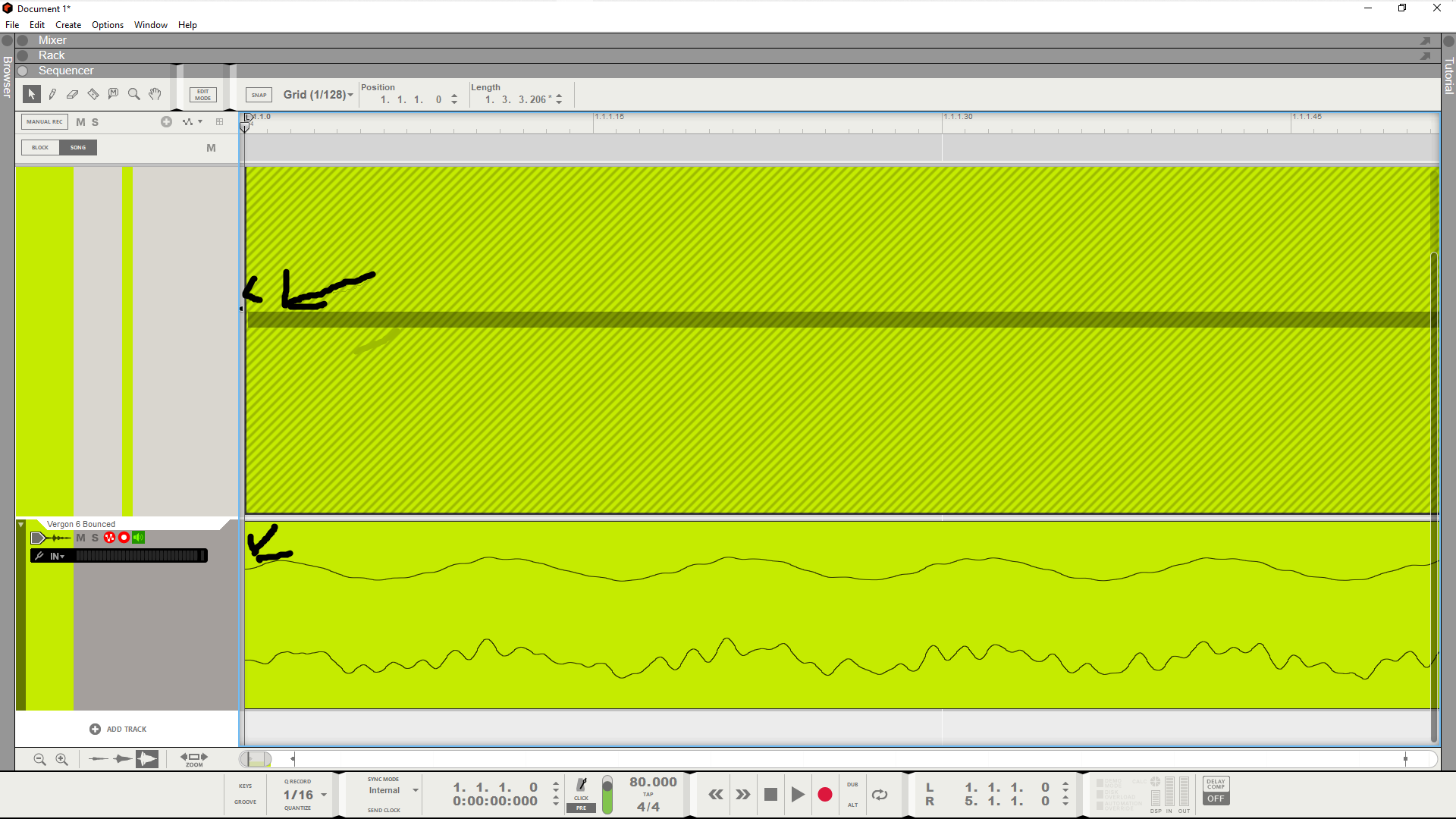Image resolution: width=1456 pixels, height=819 pixels.
Task: Open the Window menu
Action: [151, 25]
